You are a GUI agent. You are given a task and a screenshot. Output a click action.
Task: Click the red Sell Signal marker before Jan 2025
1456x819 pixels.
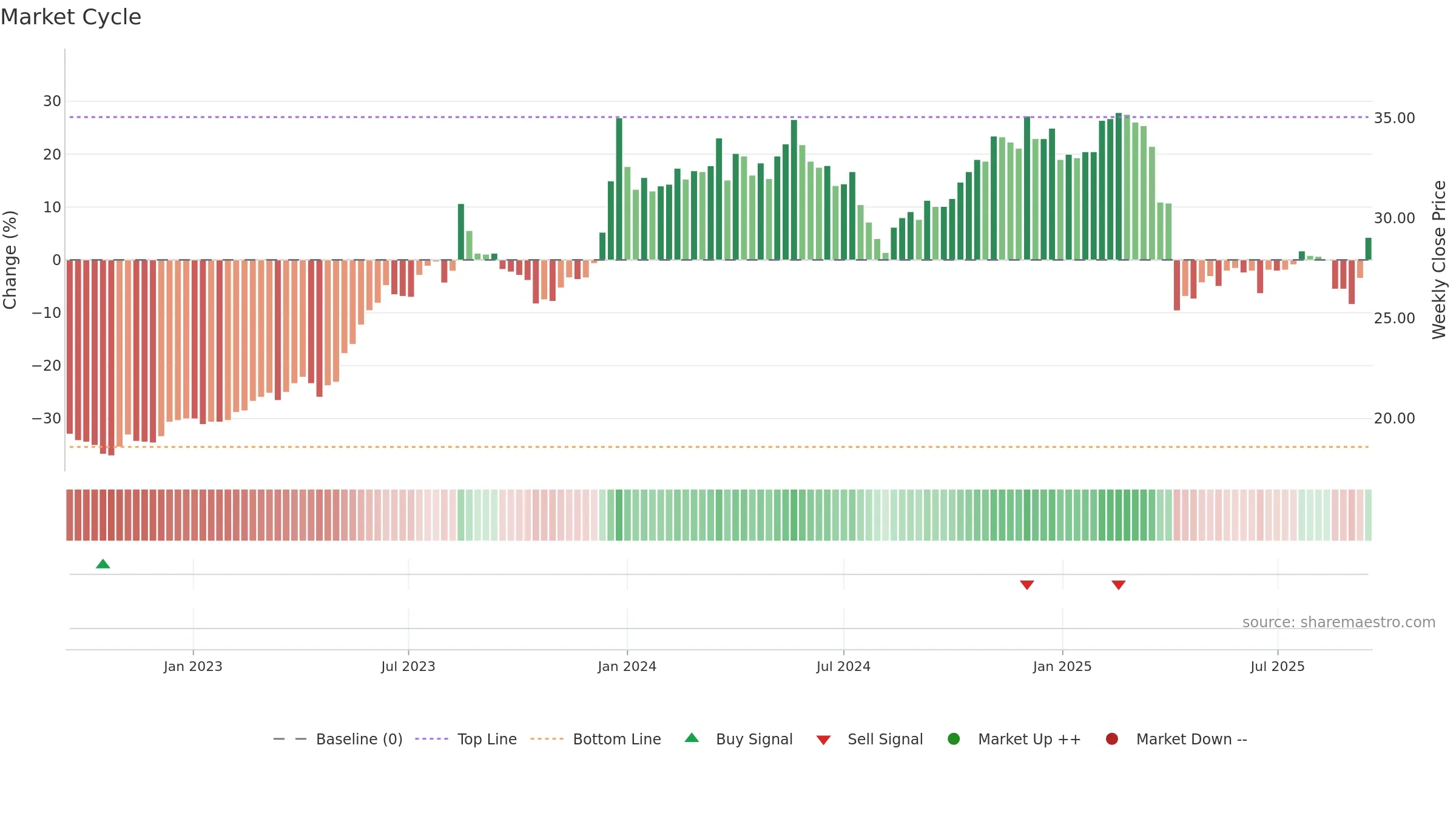pyautogui.click(x=1027, y=585)
